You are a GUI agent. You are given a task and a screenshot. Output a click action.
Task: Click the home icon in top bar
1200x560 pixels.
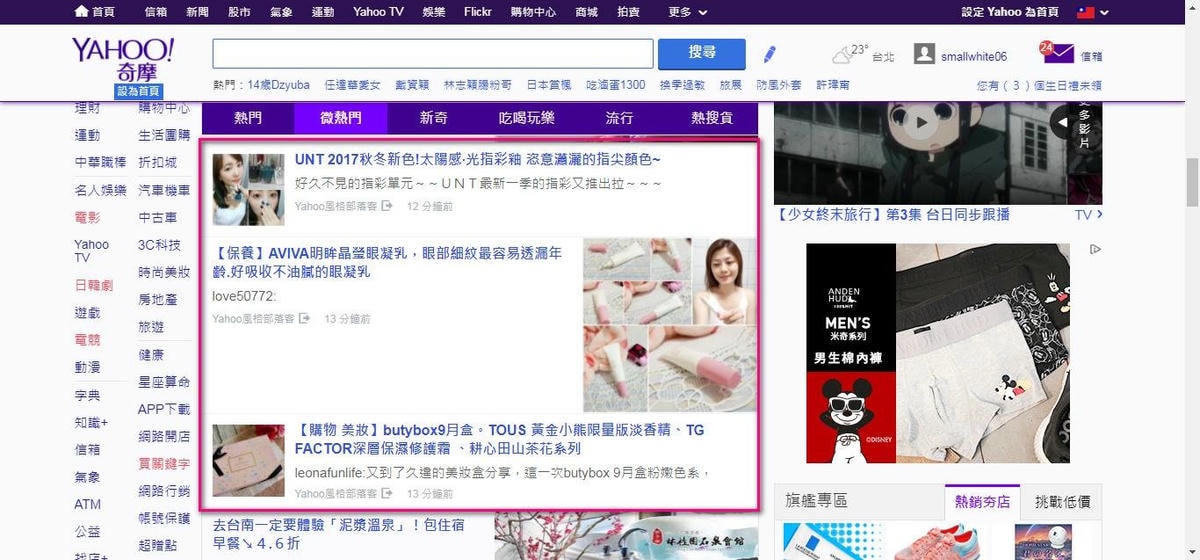82,12
